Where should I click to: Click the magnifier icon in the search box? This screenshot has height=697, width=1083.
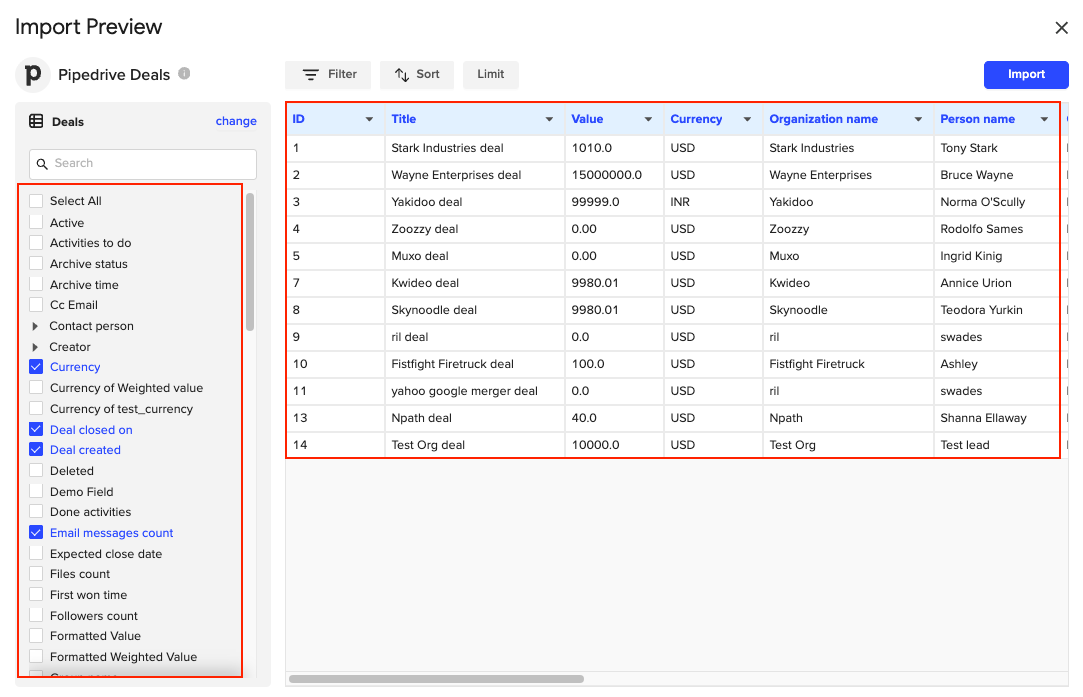click(x=41, y=163)
